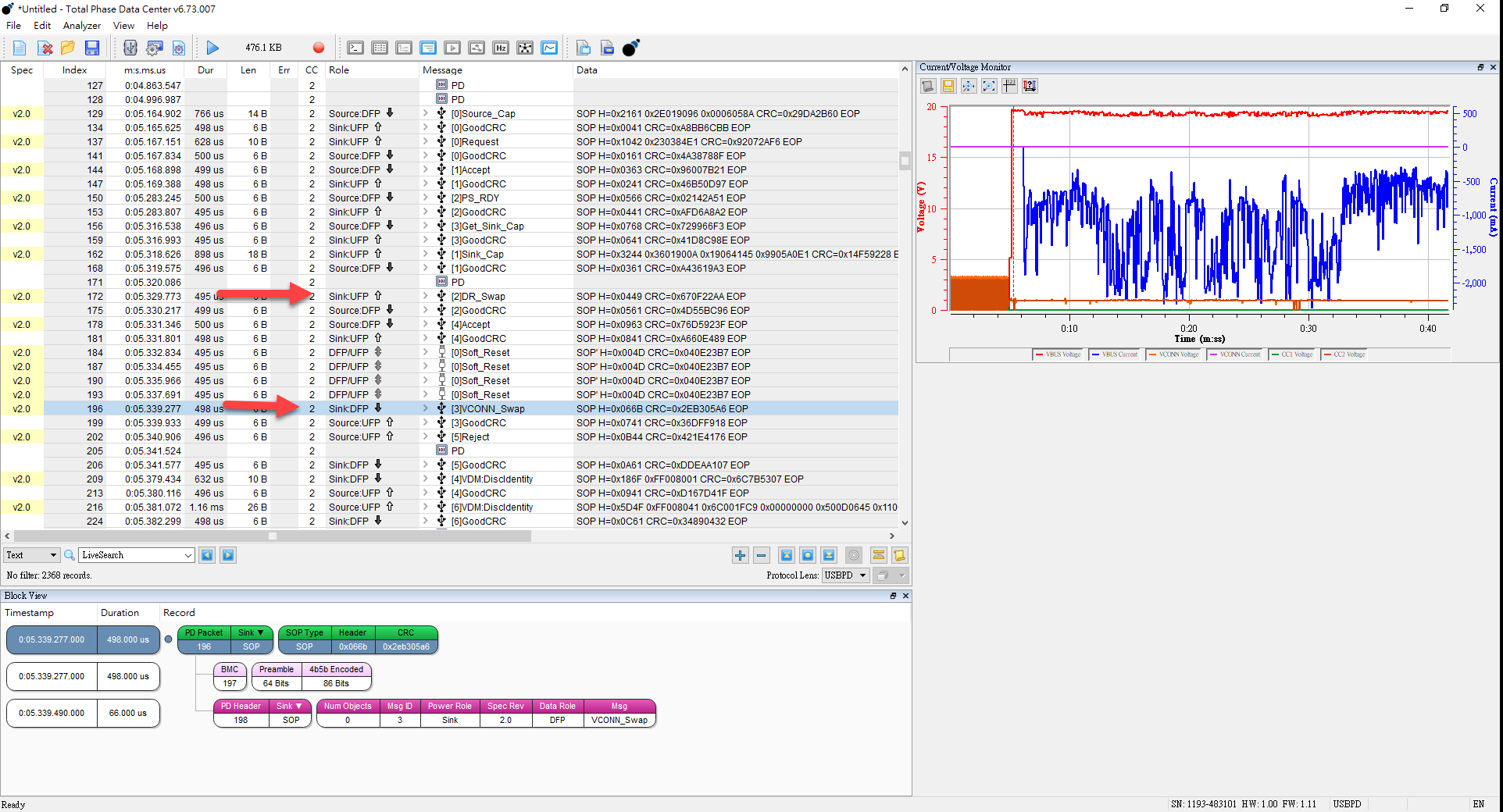Toggle the Hz toolbar view button

[501, 48]
